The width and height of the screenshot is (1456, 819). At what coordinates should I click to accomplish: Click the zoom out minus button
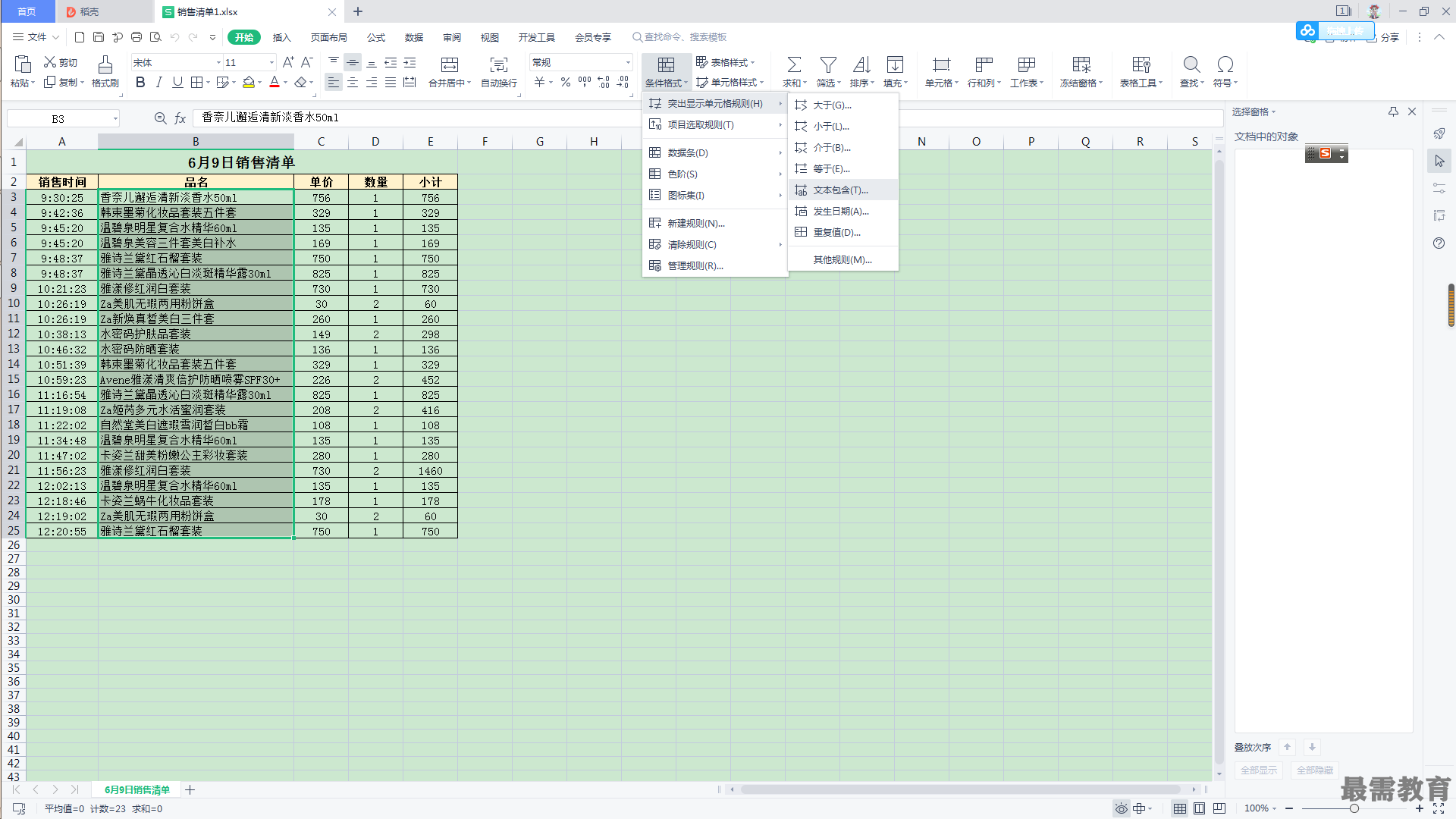pyautogui.click(x=1289, y=808)
